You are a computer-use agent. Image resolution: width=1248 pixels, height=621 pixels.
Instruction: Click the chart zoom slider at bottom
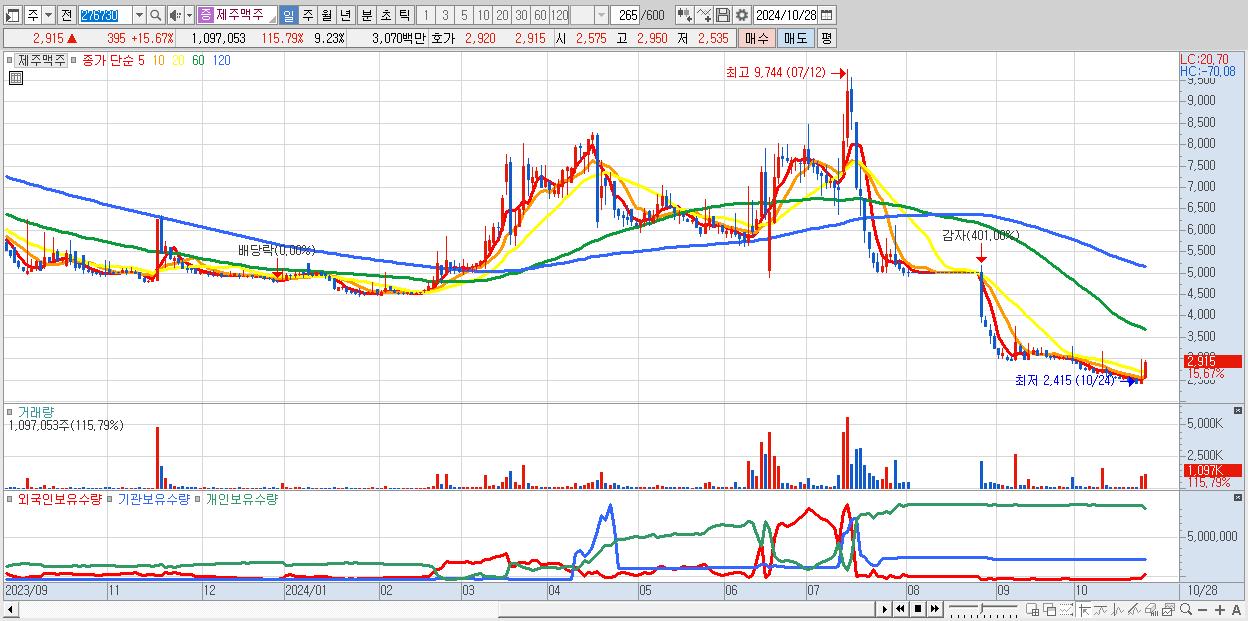(x=983, y=608)
